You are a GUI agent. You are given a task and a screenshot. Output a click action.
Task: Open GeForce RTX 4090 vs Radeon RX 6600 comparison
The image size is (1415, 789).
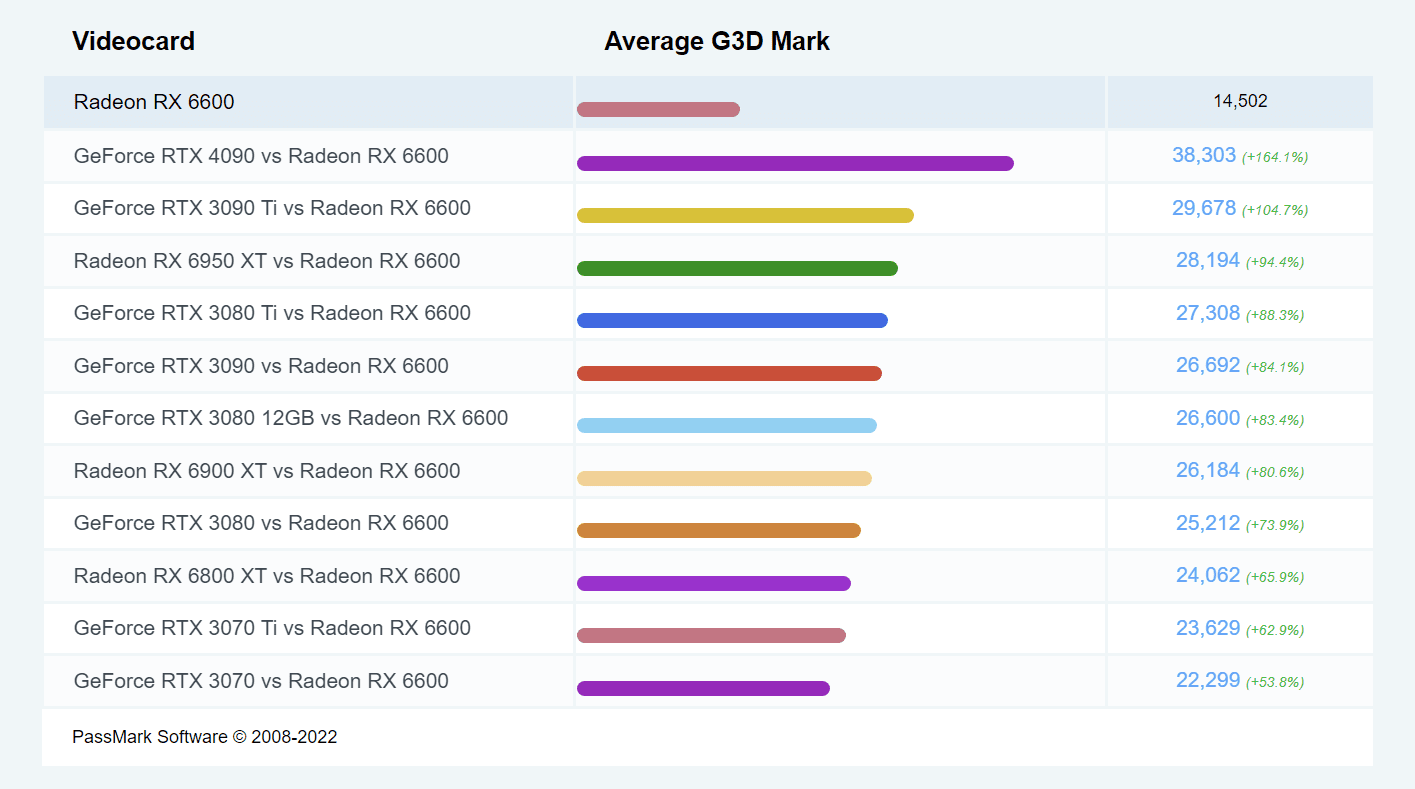coord(261,156)
